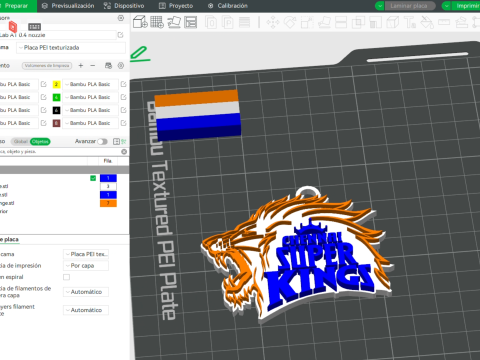Image resolution: width=480 pixels, height=360 pixels.
Task: Add a model with the cube-plus icon
Action: point(140,22)
